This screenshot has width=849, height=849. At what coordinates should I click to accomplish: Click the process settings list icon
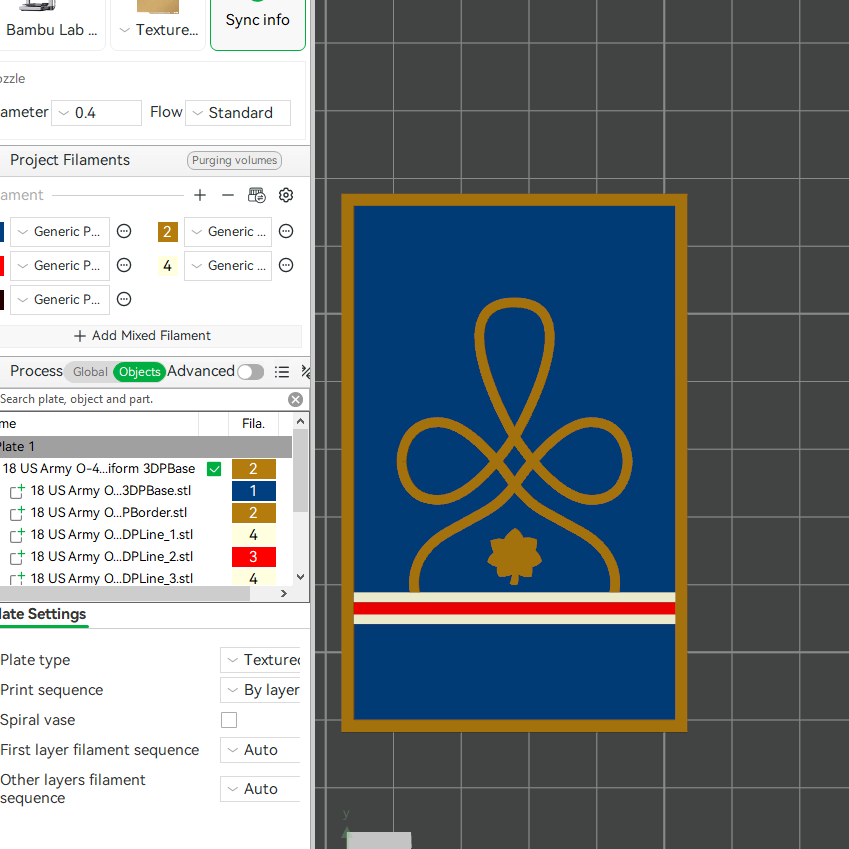pos(282,372)
